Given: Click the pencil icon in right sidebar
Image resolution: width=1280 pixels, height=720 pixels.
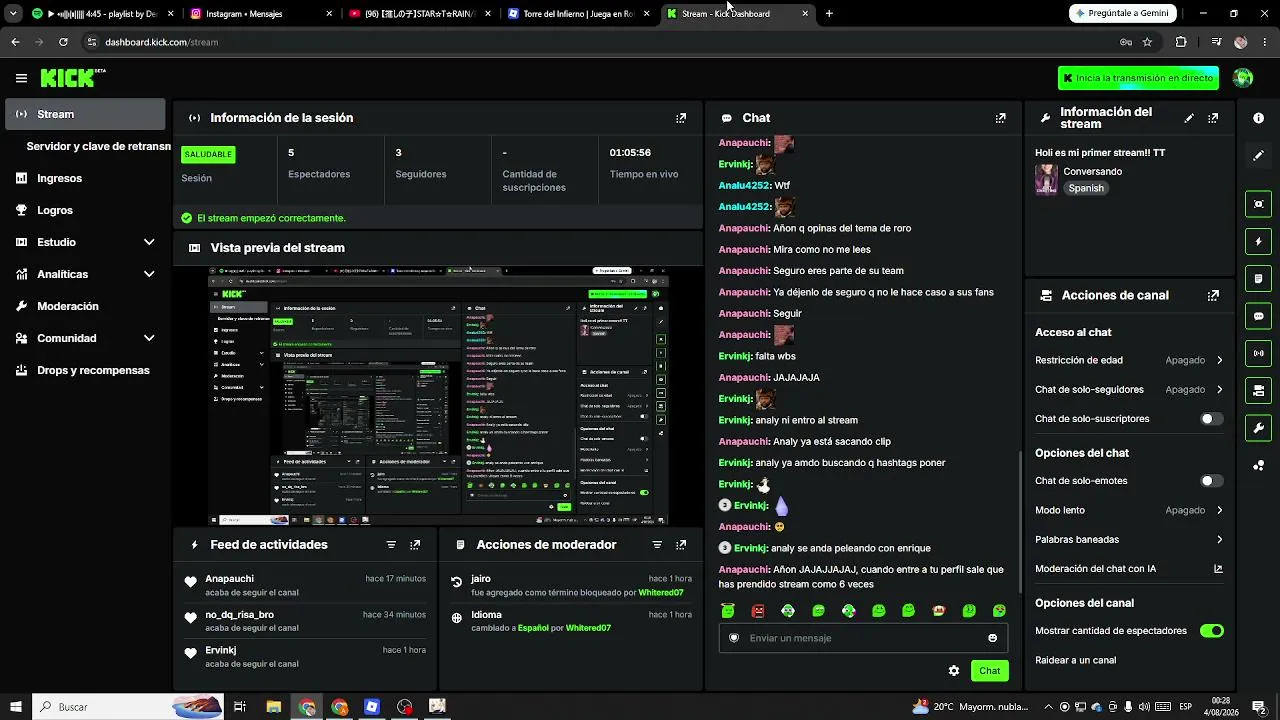Looking at the screenshot, I should (x=1258, y=156).
